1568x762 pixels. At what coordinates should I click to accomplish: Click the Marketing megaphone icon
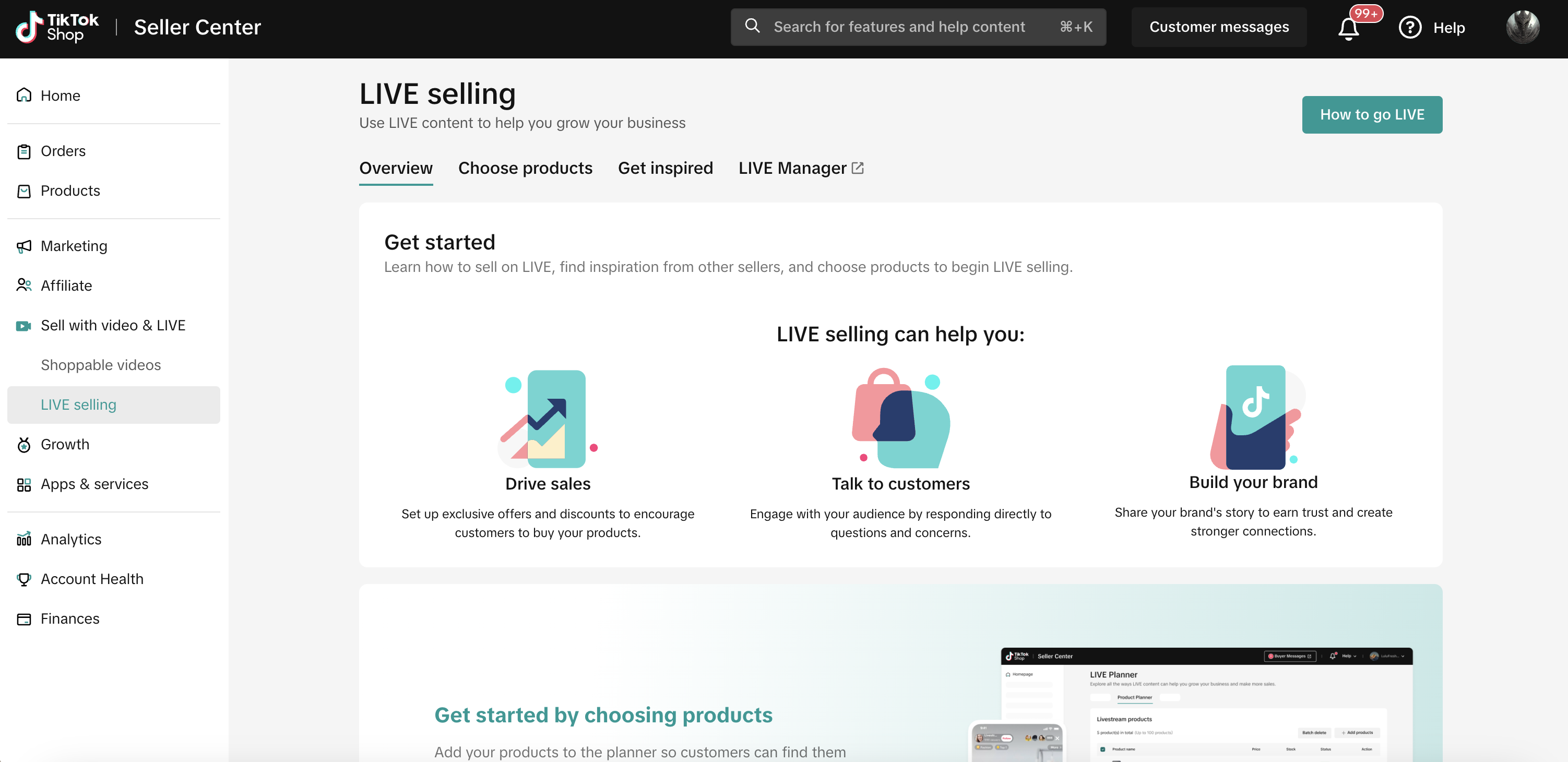(x=23, y=246)
